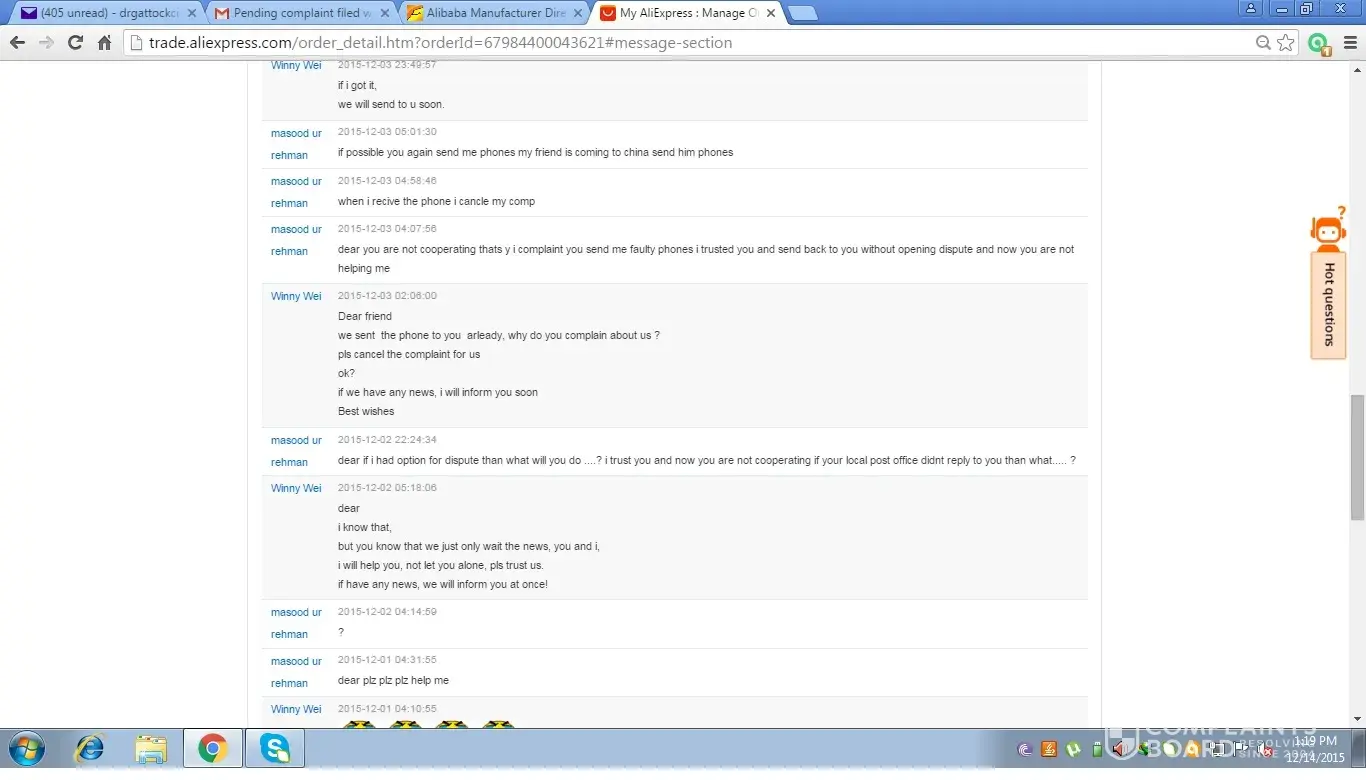Click the timestamp 2015-12-01 04:31:55

tap(387, 660)
